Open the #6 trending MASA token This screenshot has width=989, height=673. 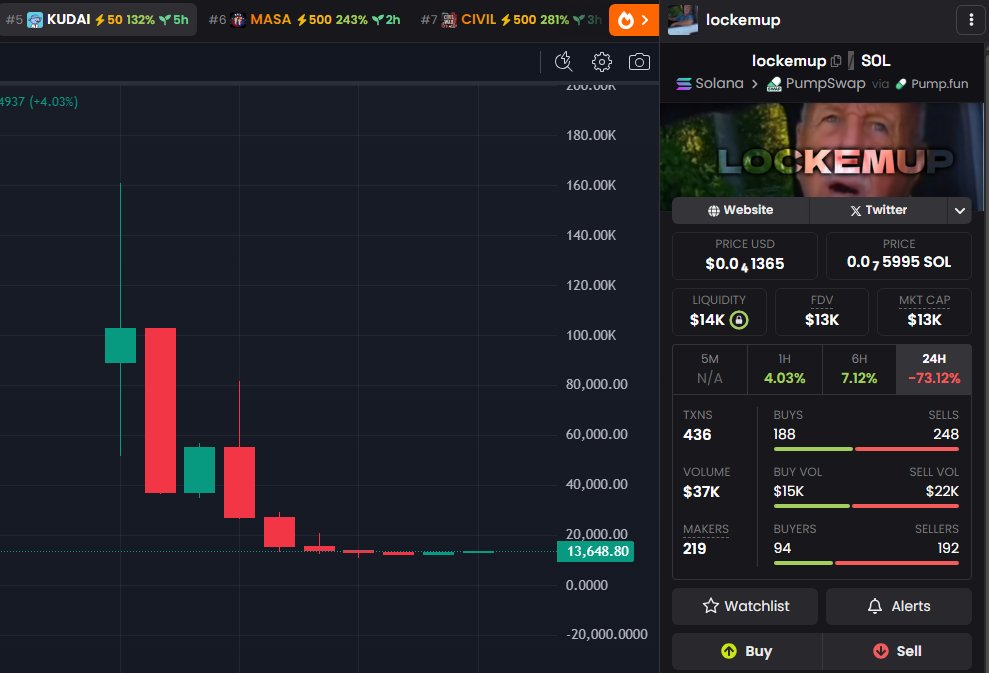[x=305, y=20]
